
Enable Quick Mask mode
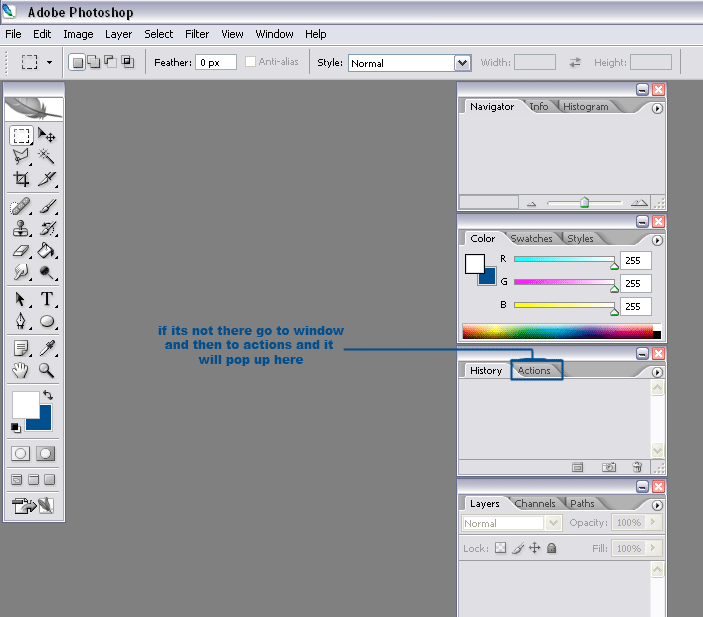45,453
